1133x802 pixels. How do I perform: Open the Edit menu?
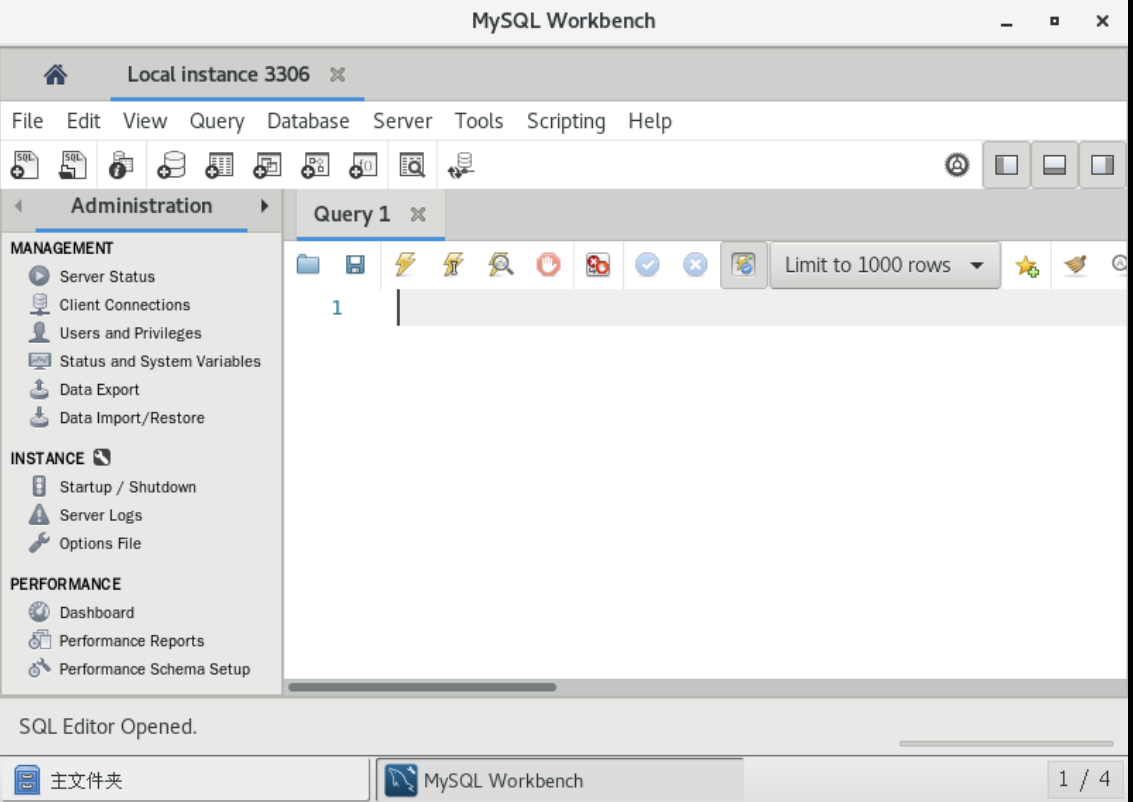83,121
